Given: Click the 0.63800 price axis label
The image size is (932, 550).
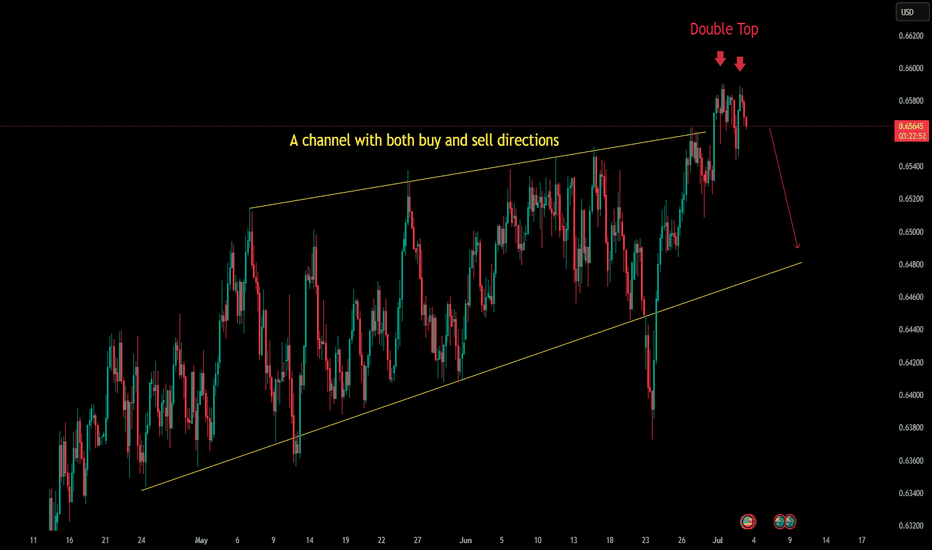Looking at the screenshot, I should pyautogui.click(x=911, y=428).
